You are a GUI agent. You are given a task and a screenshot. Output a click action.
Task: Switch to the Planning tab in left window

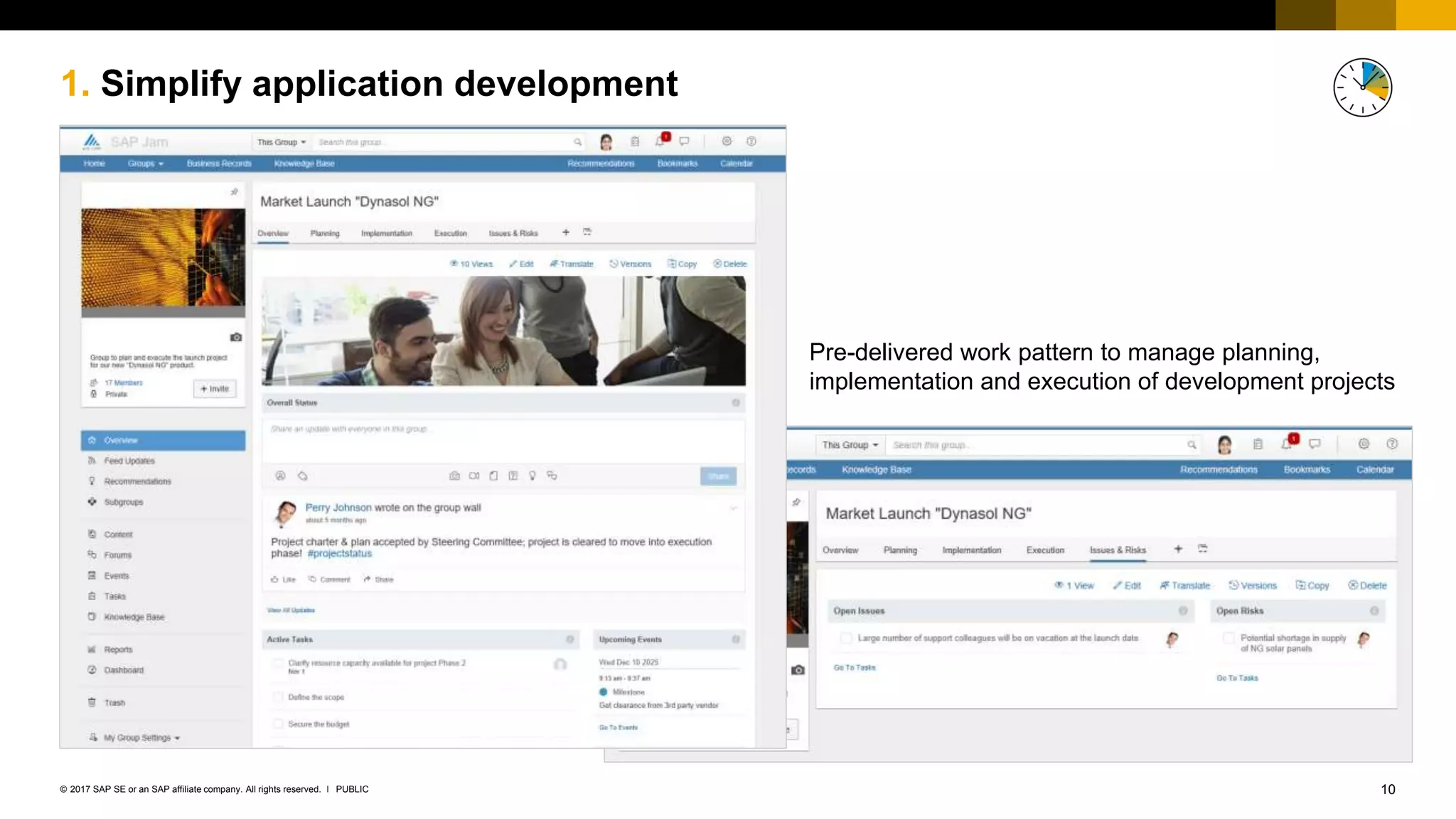pos(325,233)
